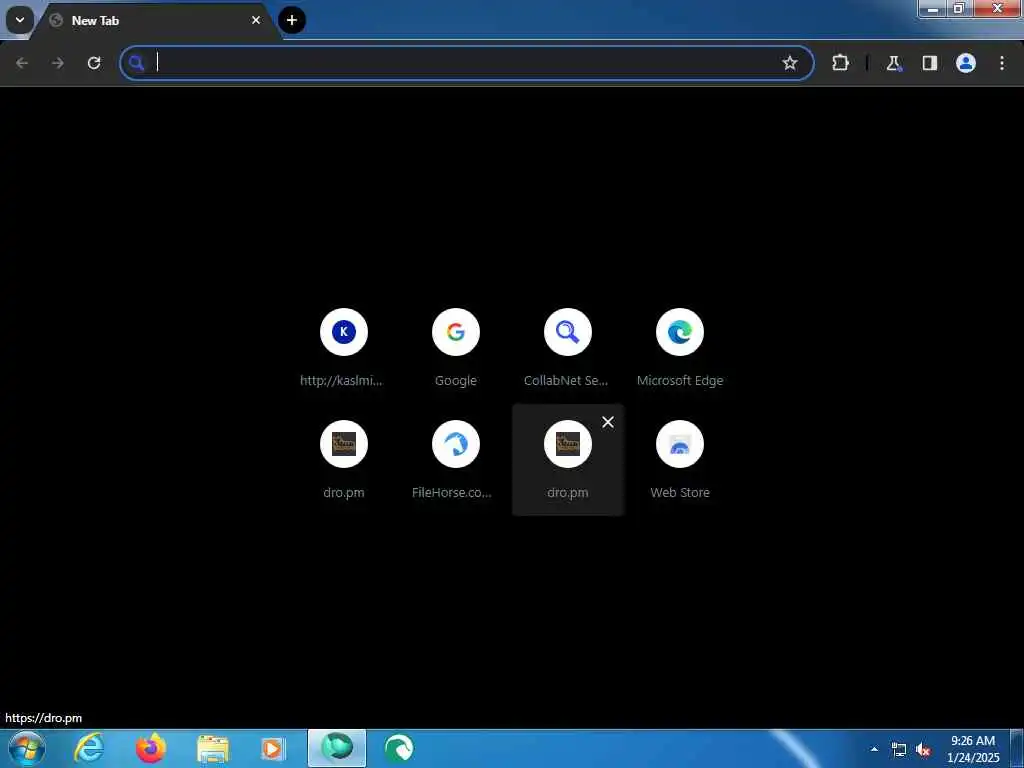The image size is (1024, 768).
Task: Open a new tab with plus button
Action: [x=292, y=20]
